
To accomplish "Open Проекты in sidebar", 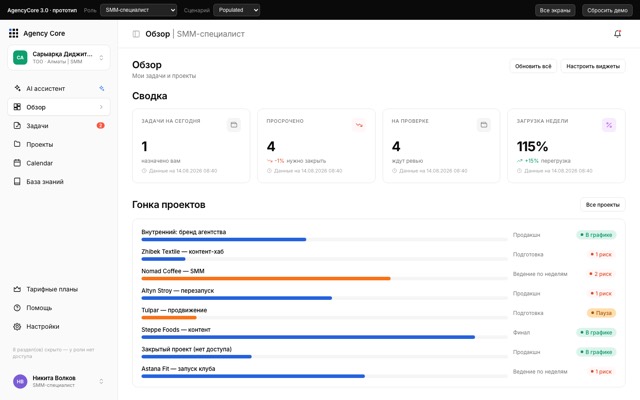I will tap(59, 144).
